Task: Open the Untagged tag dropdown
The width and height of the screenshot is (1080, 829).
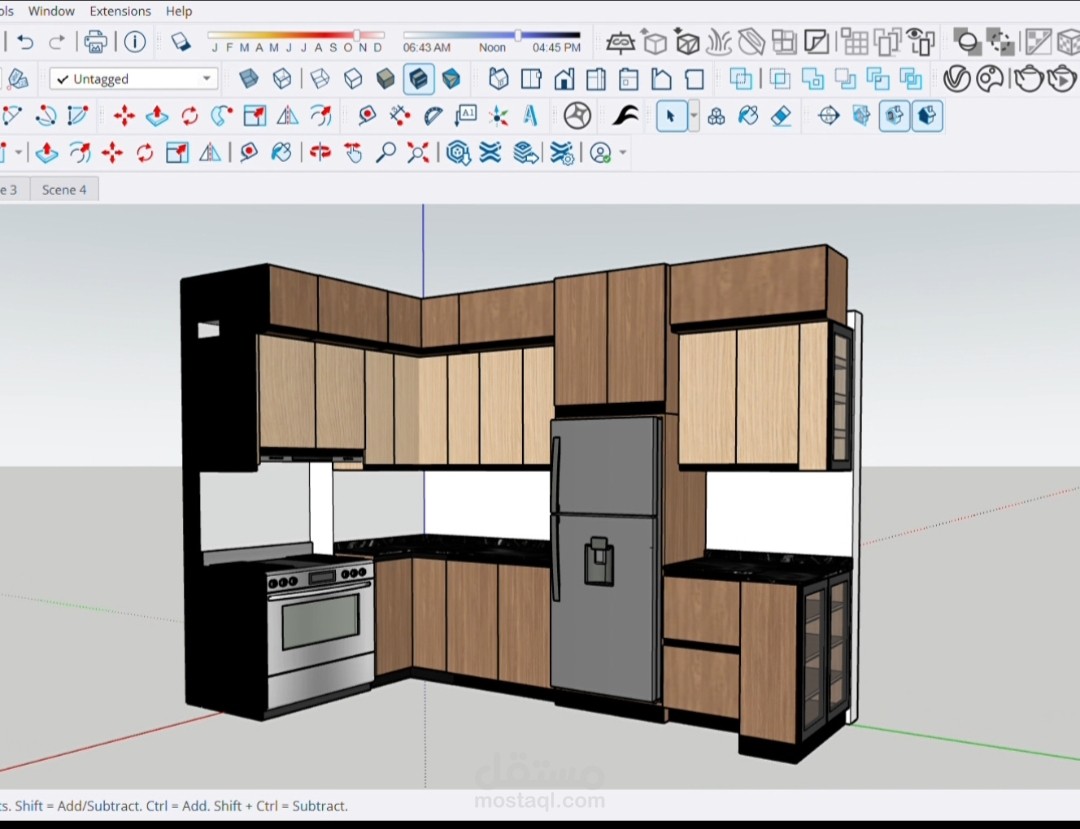Action: click(x=134, y=79)
